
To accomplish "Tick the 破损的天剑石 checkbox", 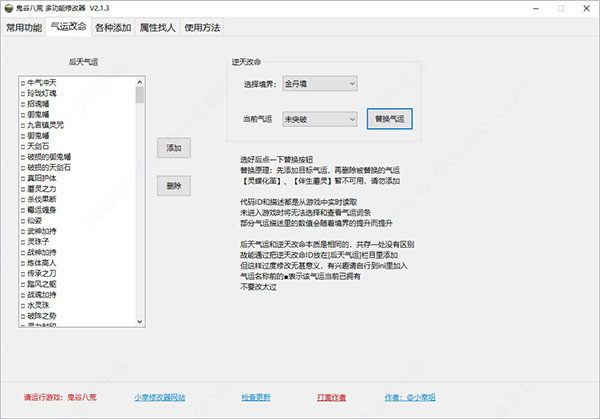I will coord(23,168).
